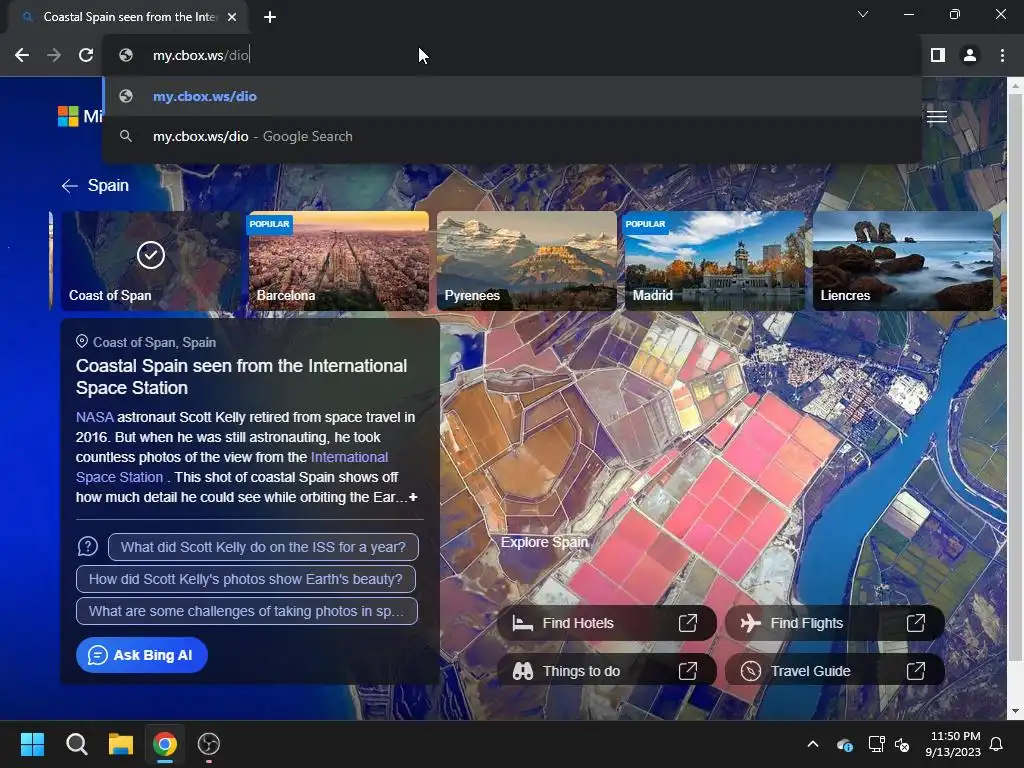
Task: Click the Coastal Spain headline text
Action: point(241,377)
